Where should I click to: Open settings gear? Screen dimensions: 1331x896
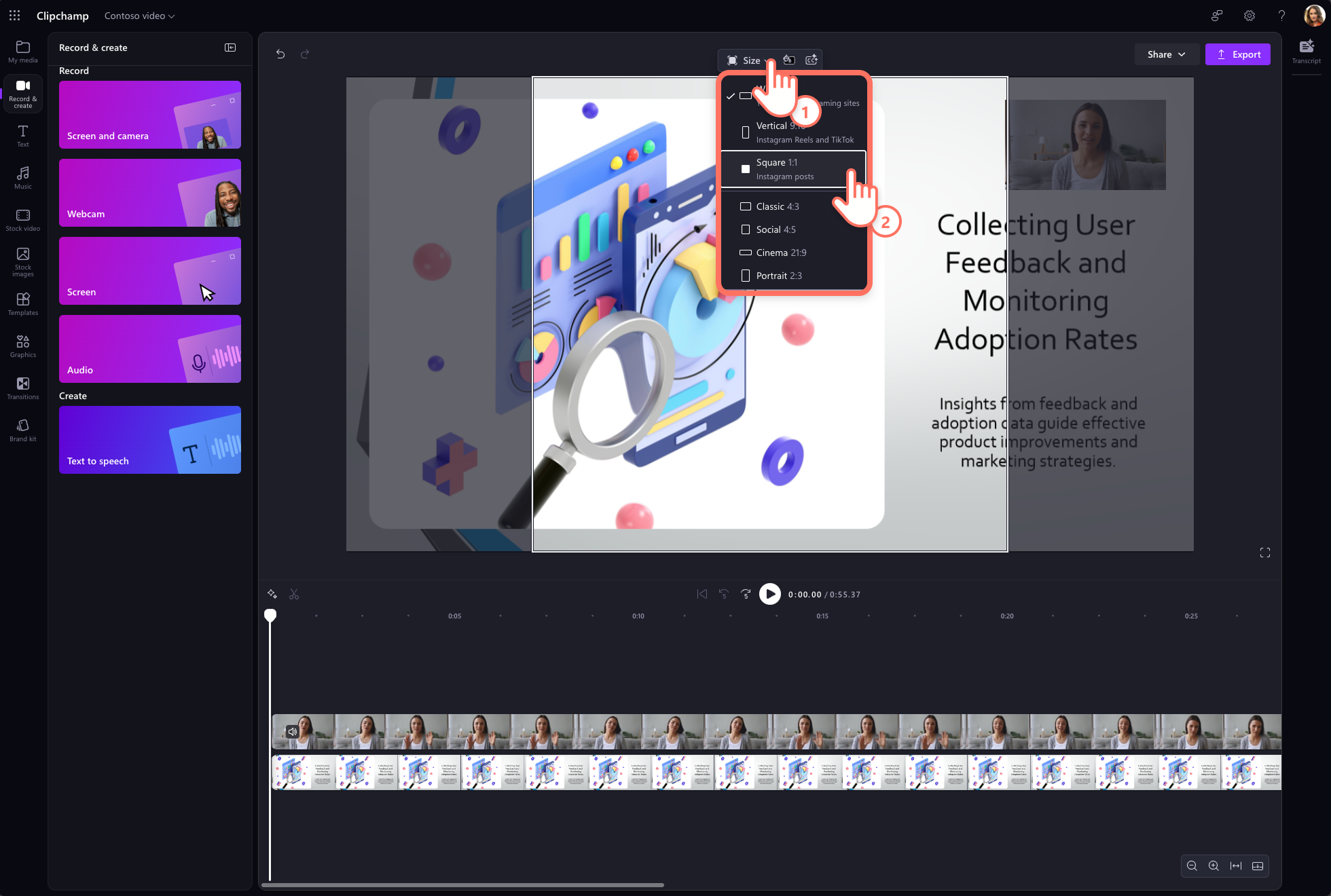[1250, 16]
